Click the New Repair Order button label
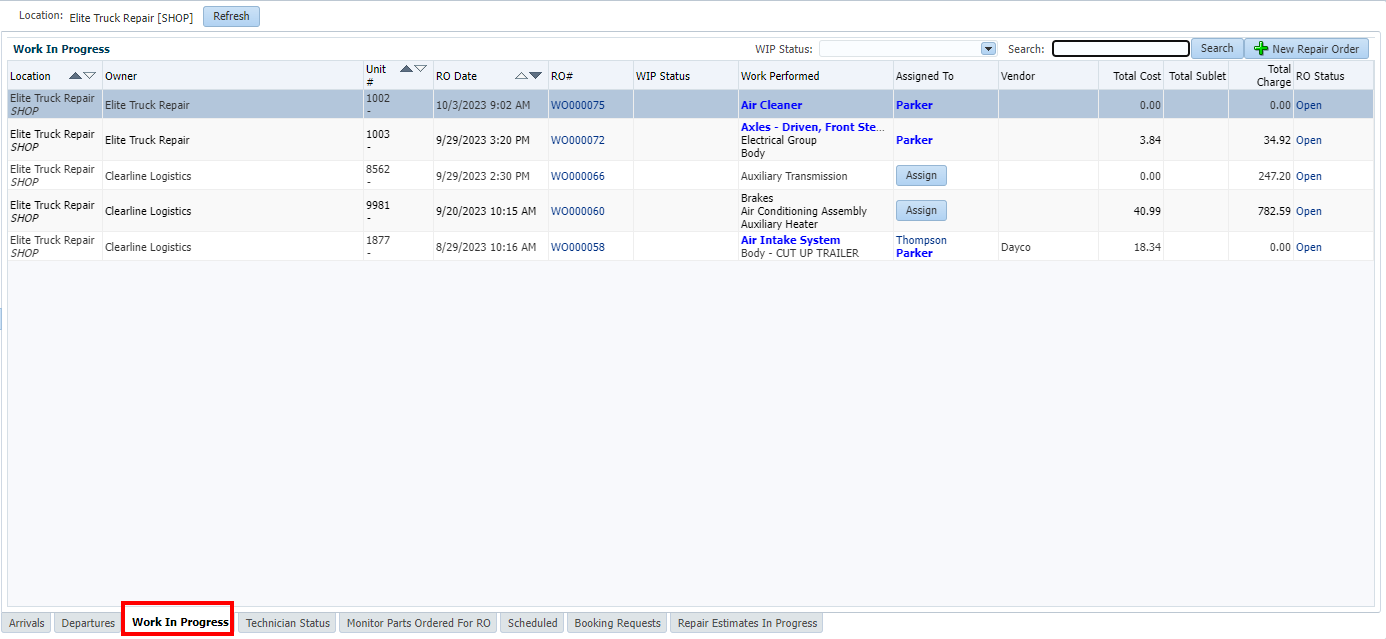 (x=1315, y=49)
